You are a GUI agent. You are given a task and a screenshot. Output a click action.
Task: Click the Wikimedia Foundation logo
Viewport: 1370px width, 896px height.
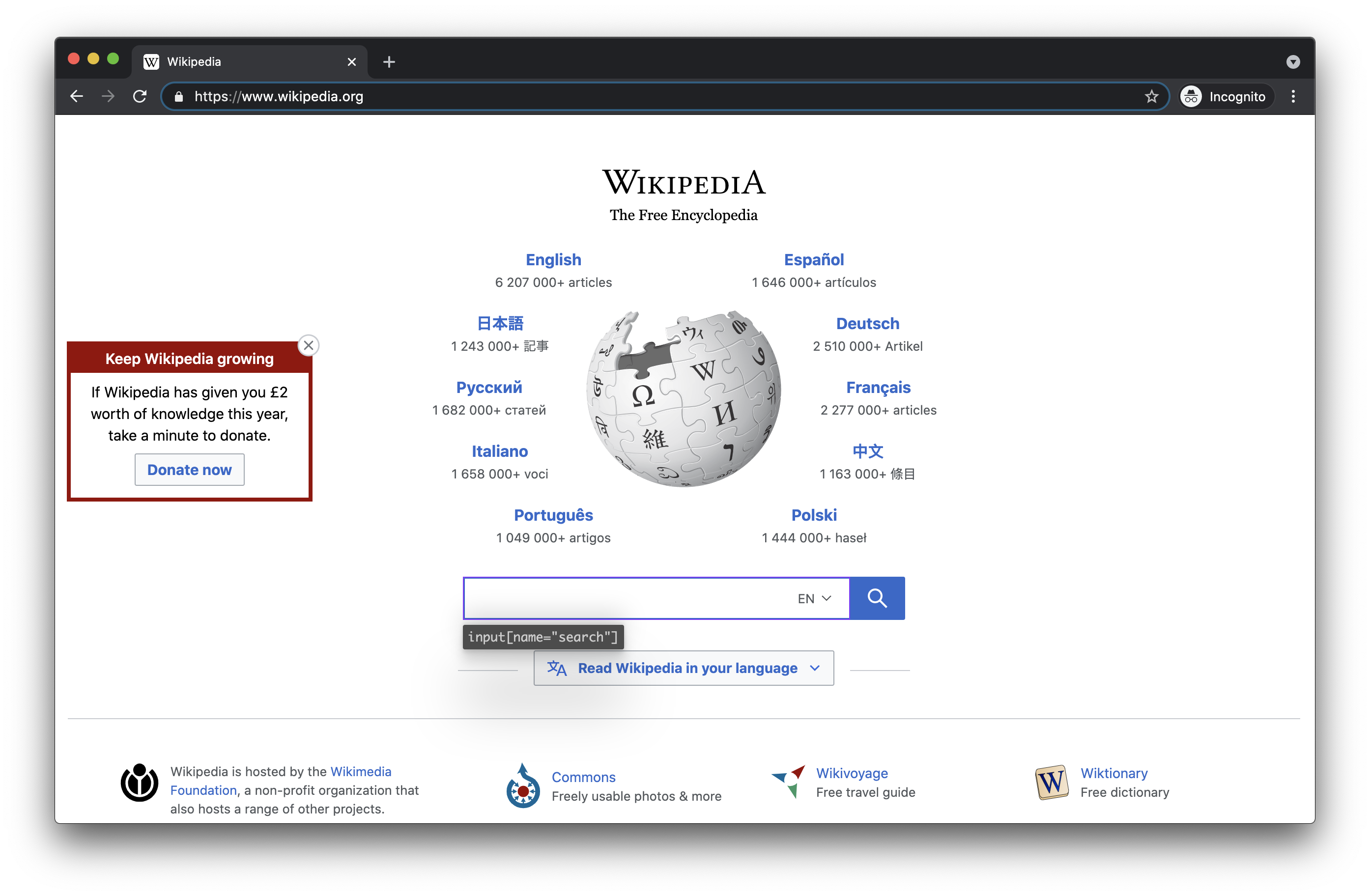tap(139, 783)
